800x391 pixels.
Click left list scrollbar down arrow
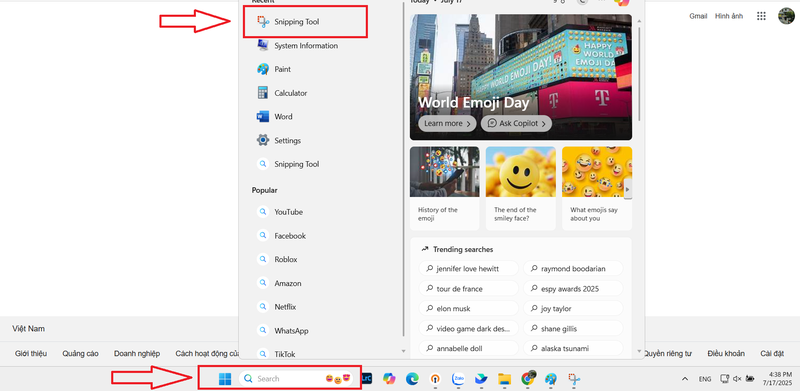coord(404,351)
